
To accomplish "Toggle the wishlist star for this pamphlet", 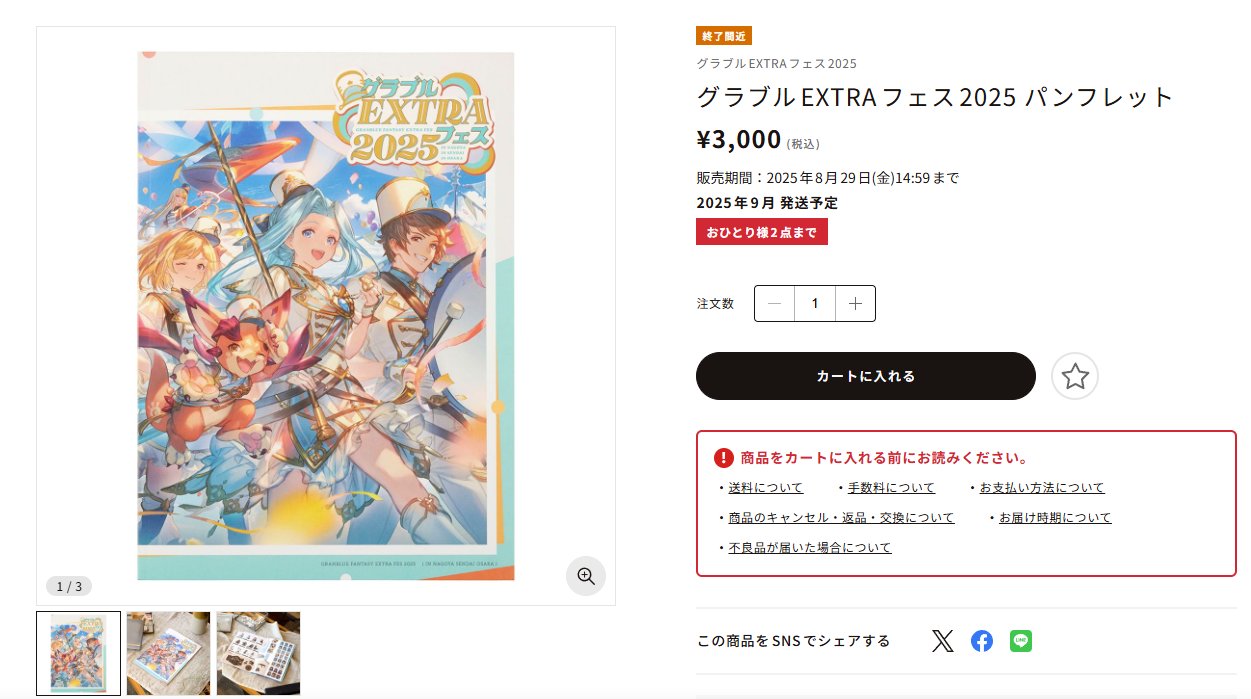I will click(x=1074, y=376).
